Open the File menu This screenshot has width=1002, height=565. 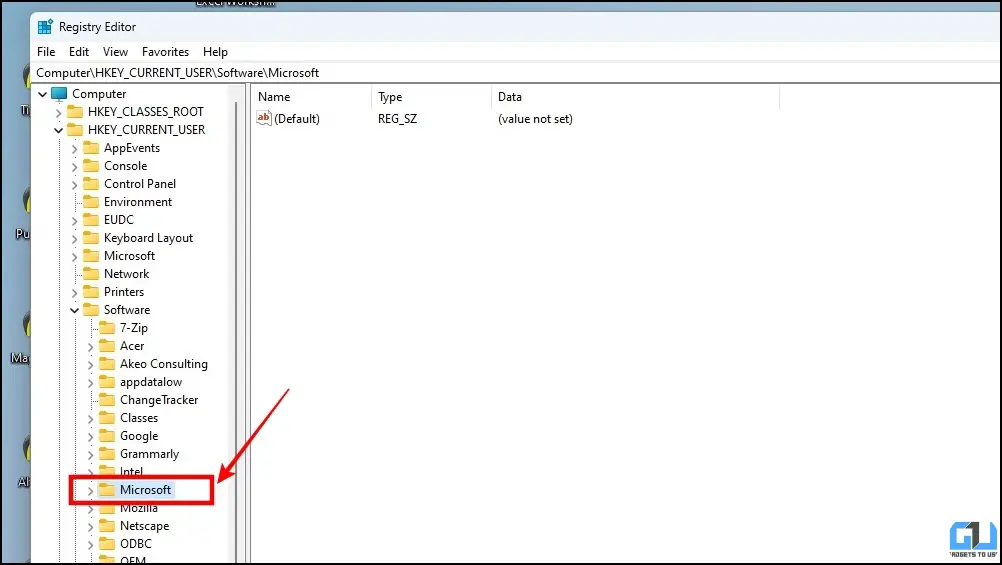(x=46, y=52)
